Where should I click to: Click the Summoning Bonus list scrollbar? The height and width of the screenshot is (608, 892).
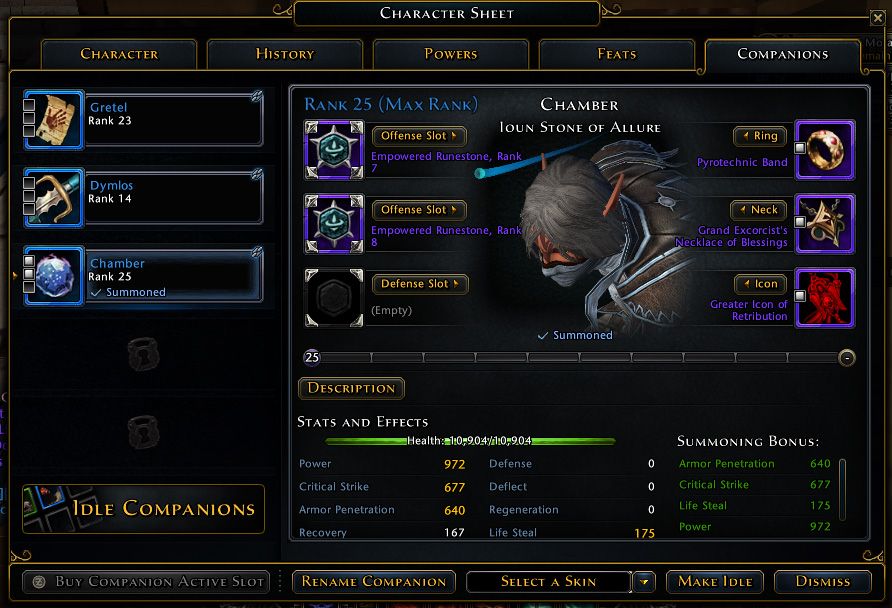point(843,490)
